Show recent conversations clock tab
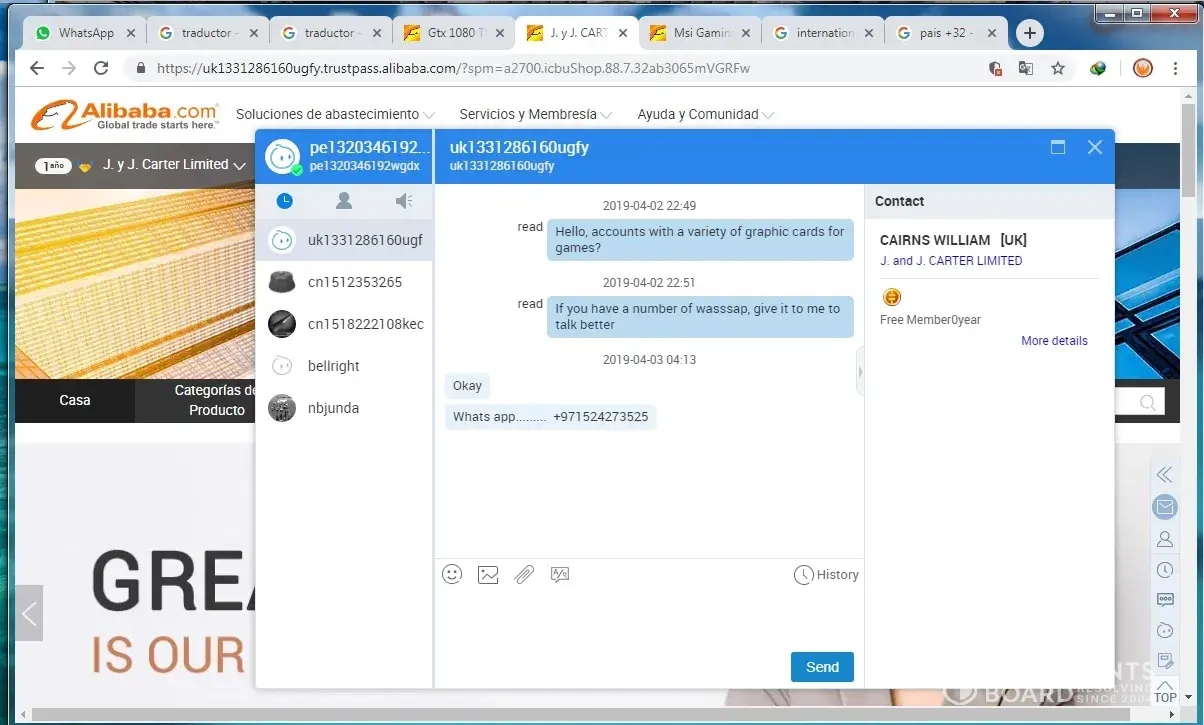This screenshot has width=1204, height=725. (x=285, y=201)
